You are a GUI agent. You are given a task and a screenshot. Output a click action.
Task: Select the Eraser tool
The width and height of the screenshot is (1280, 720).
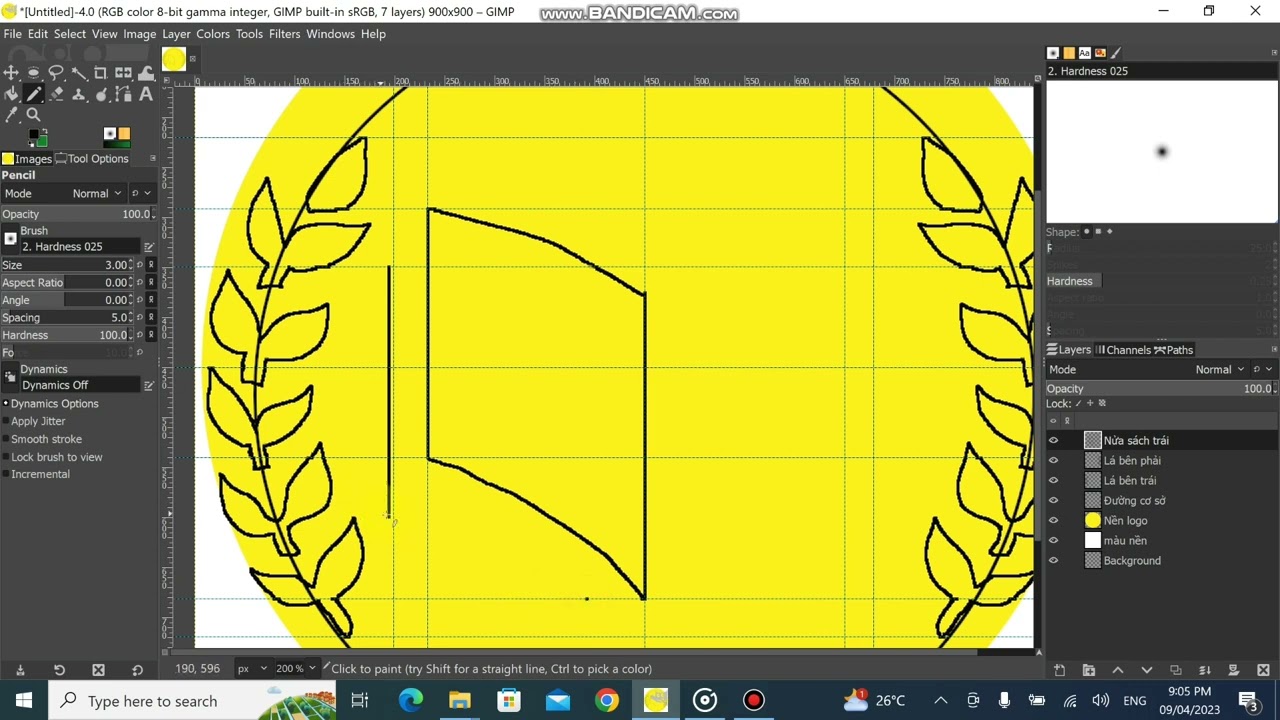tap(56, 94)
